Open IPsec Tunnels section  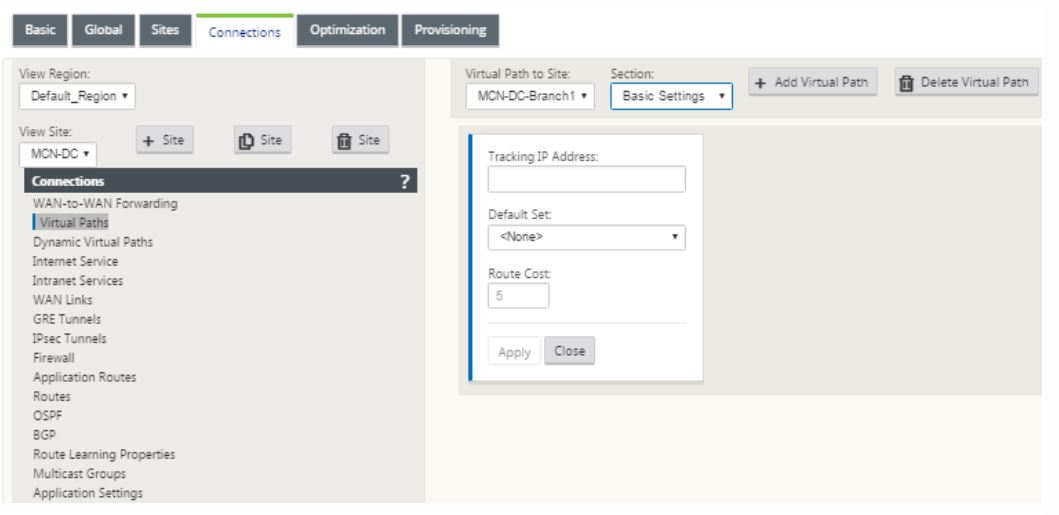coord(70,338)
